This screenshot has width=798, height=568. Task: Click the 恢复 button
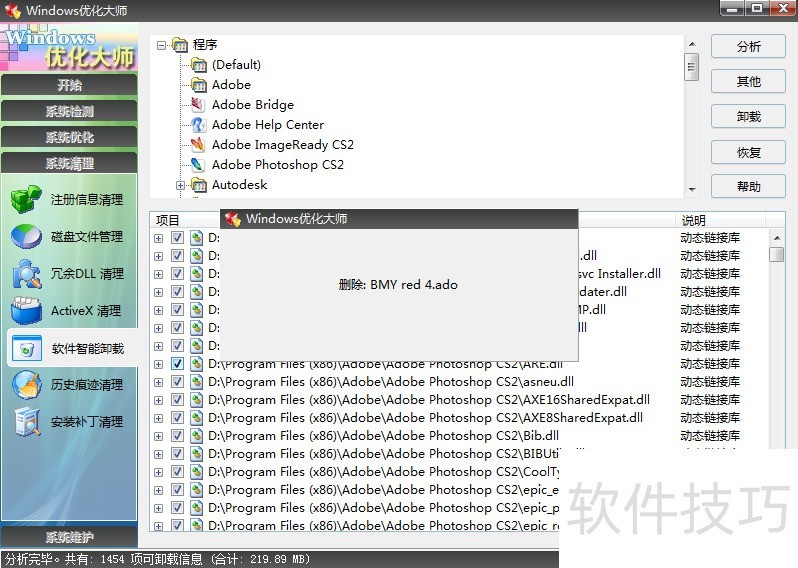(748, 152)
